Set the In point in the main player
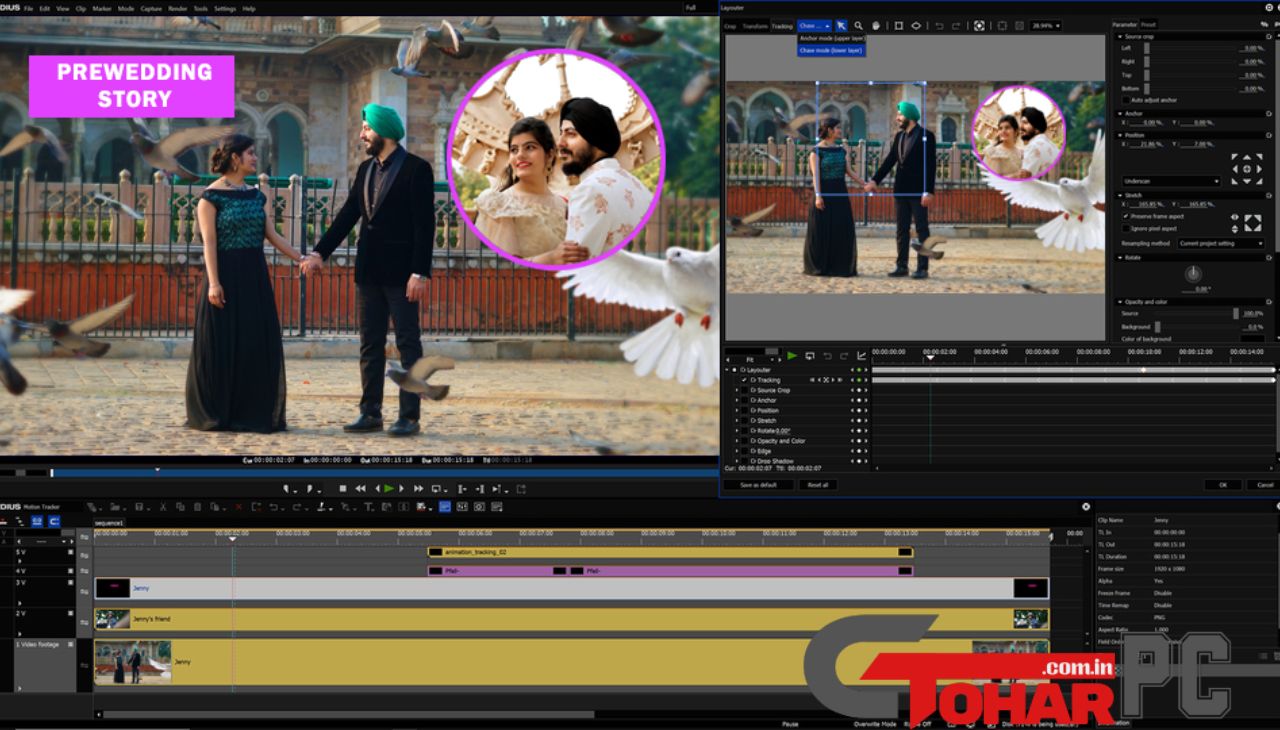The width and height of the screenshot is (1280, 730). click(x=287, y=489)
